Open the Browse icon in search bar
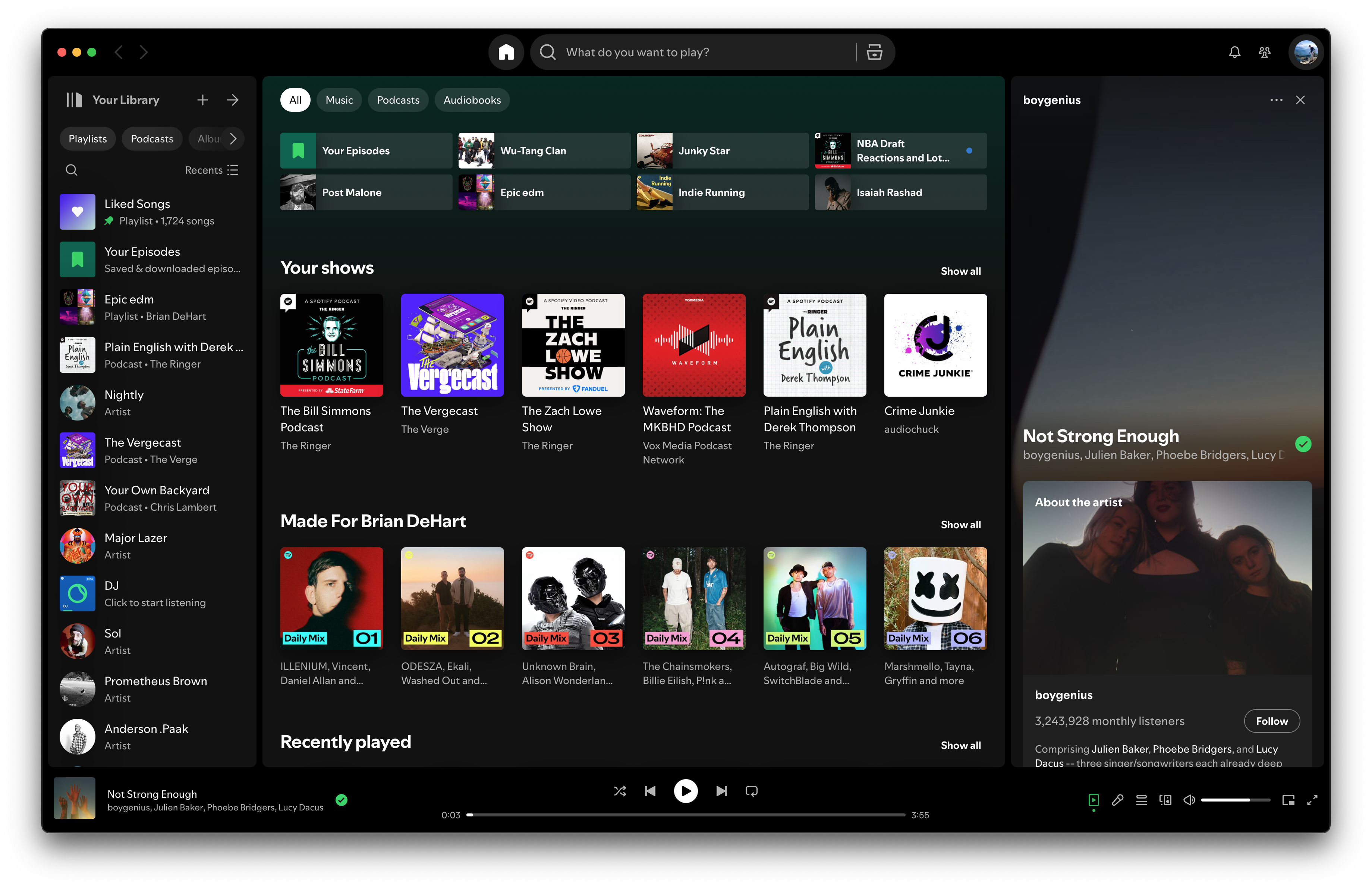This screenshot has width=1372, height=888. click(874, 53)
